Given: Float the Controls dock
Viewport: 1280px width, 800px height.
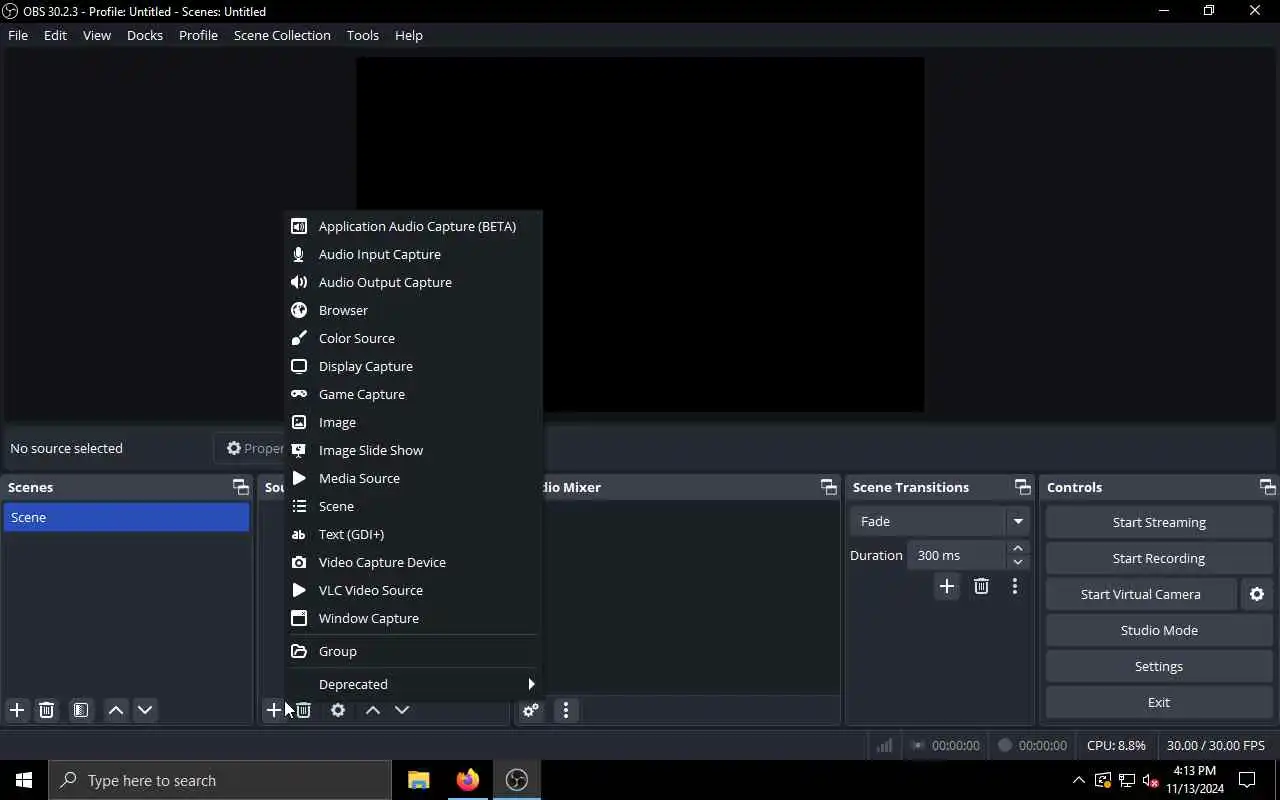Looking at the screenshot, I should (x=1267, y=487).
